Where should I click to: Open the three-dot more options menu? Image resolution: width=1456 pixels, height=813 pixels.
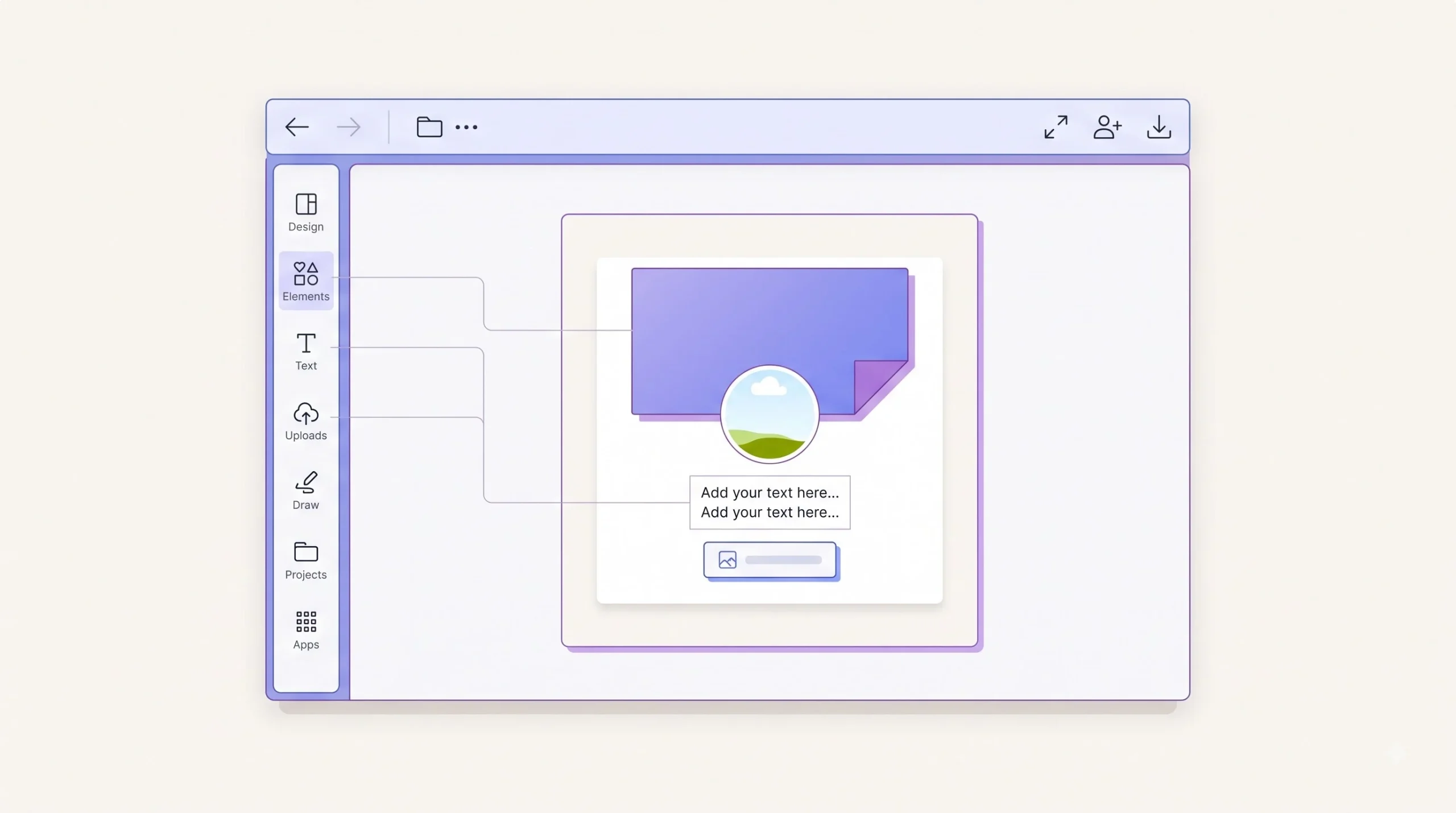click(x=466, y=127)
